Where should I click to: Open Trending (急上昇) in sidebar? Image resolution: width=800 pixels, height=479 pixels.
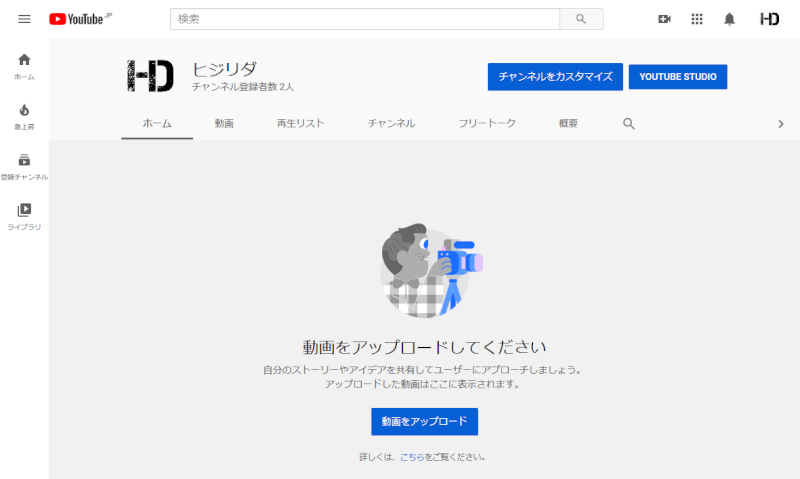coord(24,117)
